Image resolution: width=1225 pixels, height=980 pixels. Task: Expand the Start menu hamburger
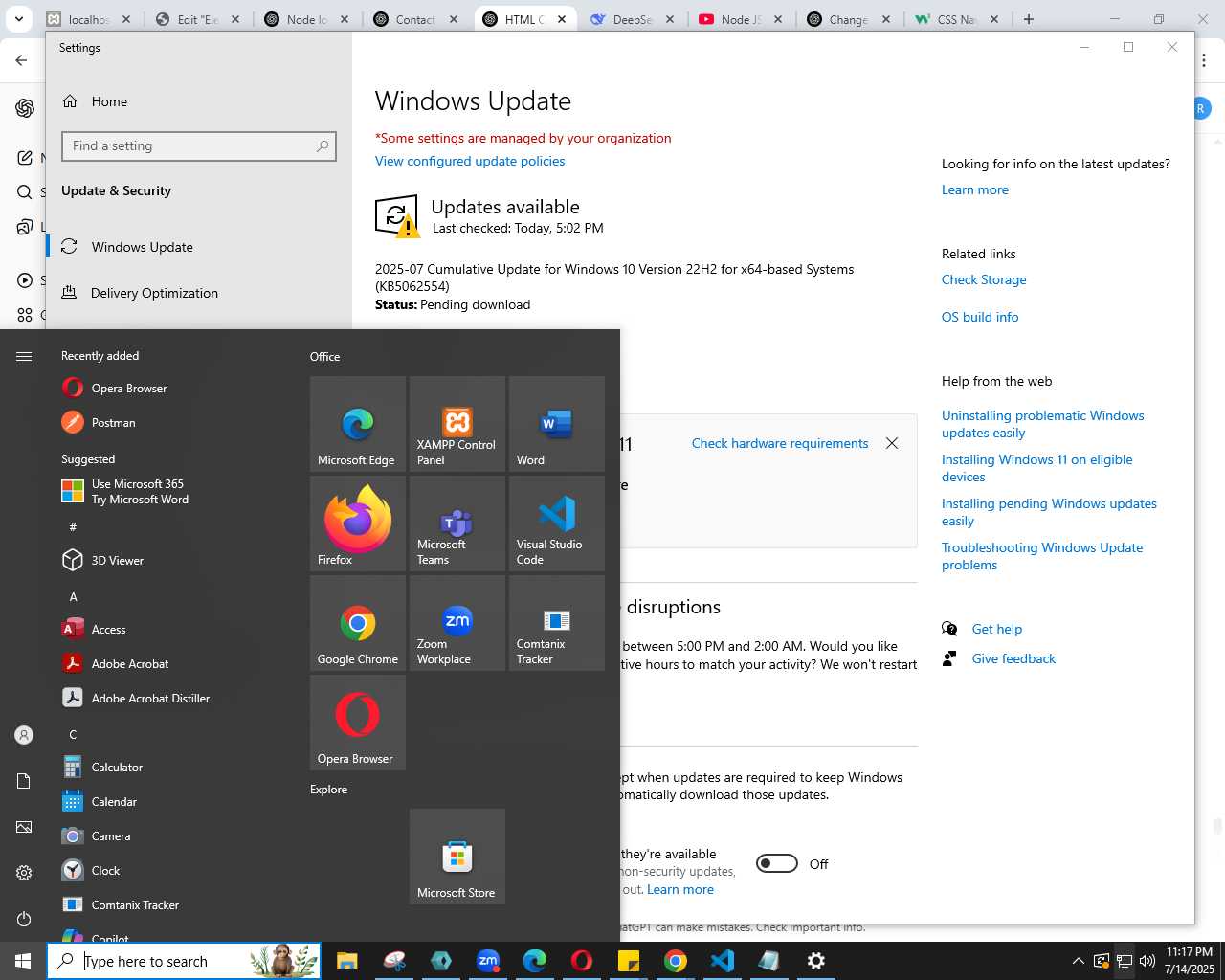(24, 356)
